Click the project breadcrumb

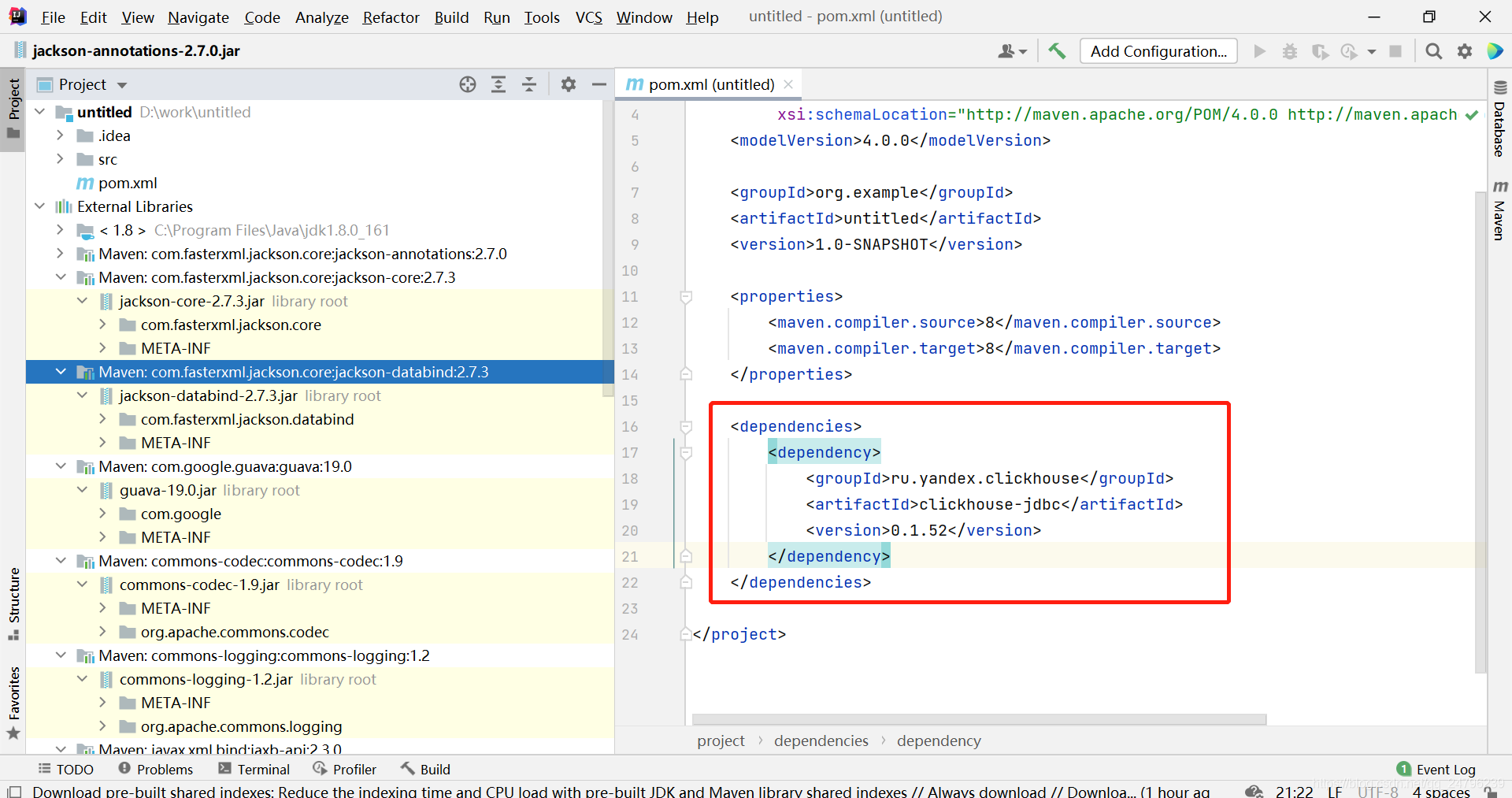721,740
